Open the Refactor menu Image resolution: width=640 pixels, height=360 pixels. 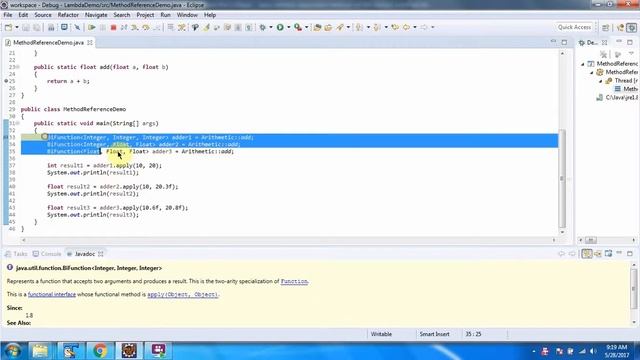[x=68, y=15]
